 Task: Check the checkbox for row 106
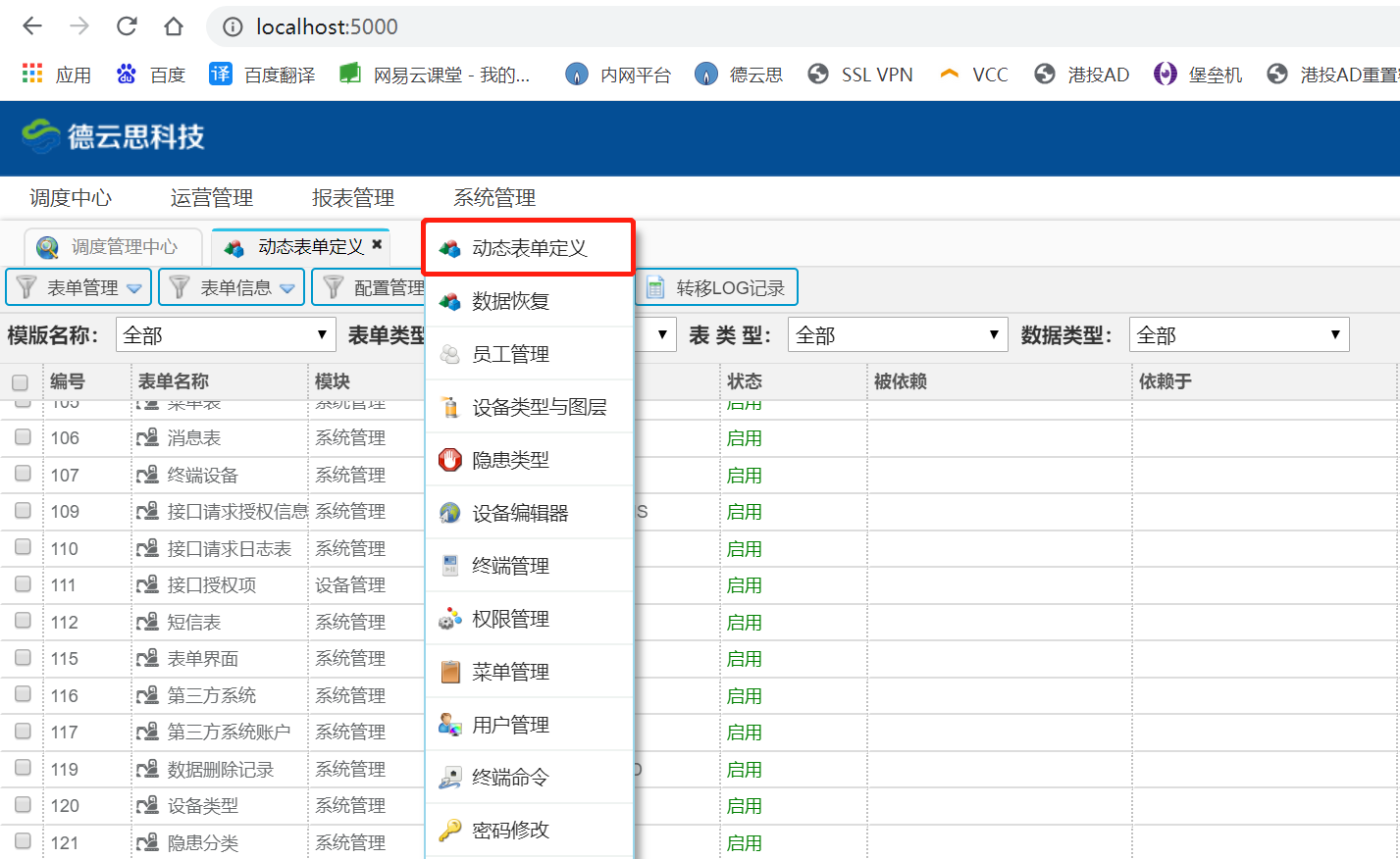[23, 437]
